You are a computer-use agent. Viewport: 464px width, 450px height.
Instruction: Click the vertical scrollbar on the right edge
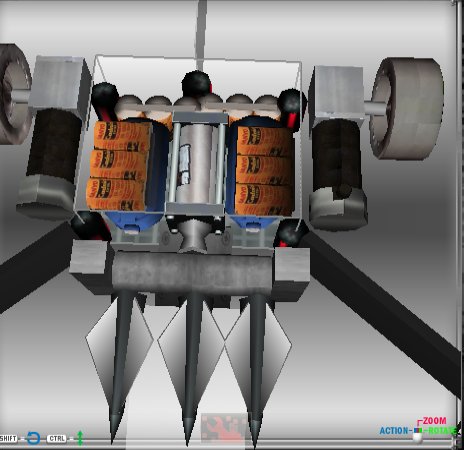459,223
